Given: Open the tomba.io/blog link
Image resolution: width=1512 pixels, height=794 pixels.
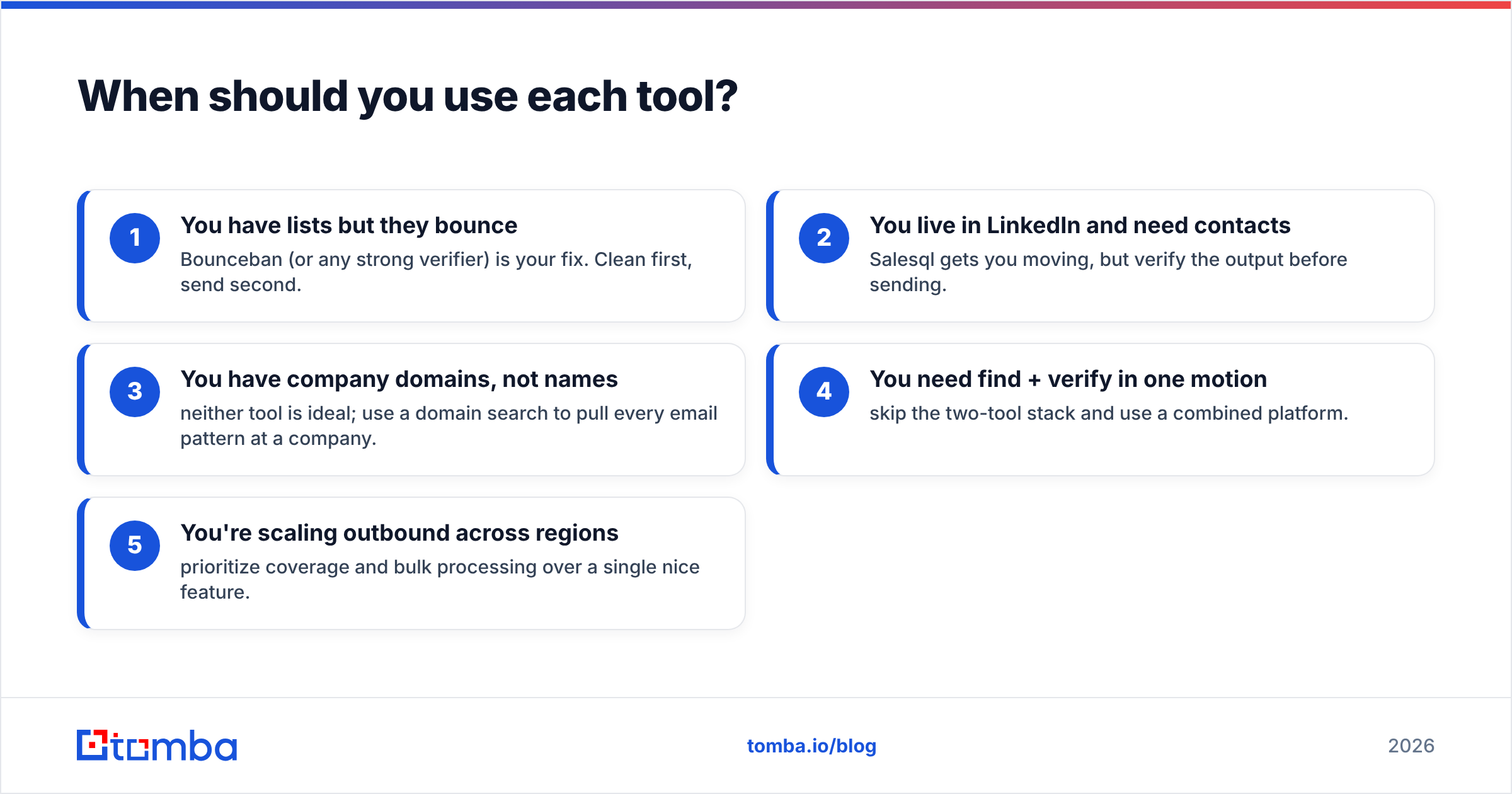Looking at the screenshot, I should point(811,746).
